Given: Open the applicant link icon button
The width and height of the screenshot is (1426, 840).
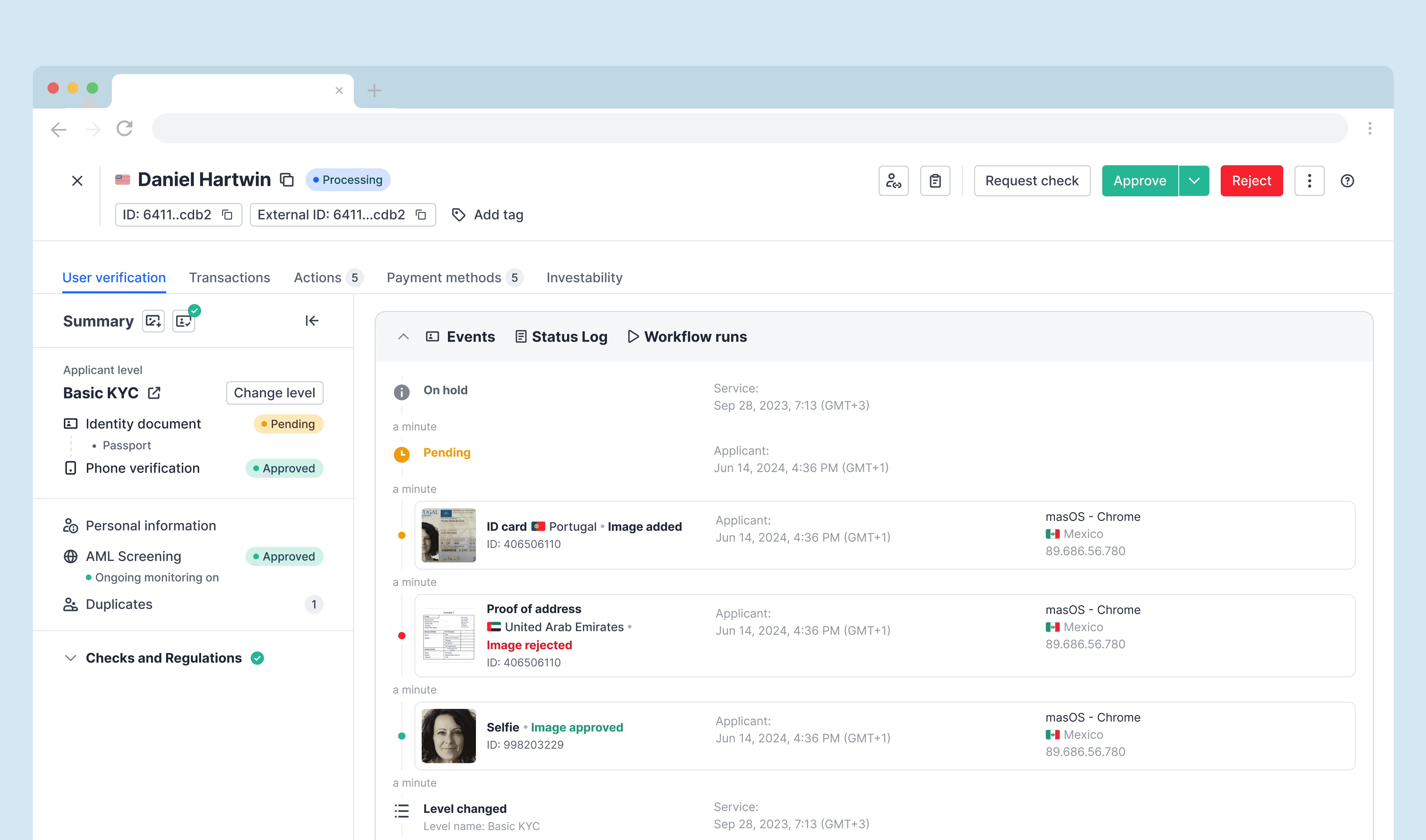Looking at the screenshot, I should 893,181.
